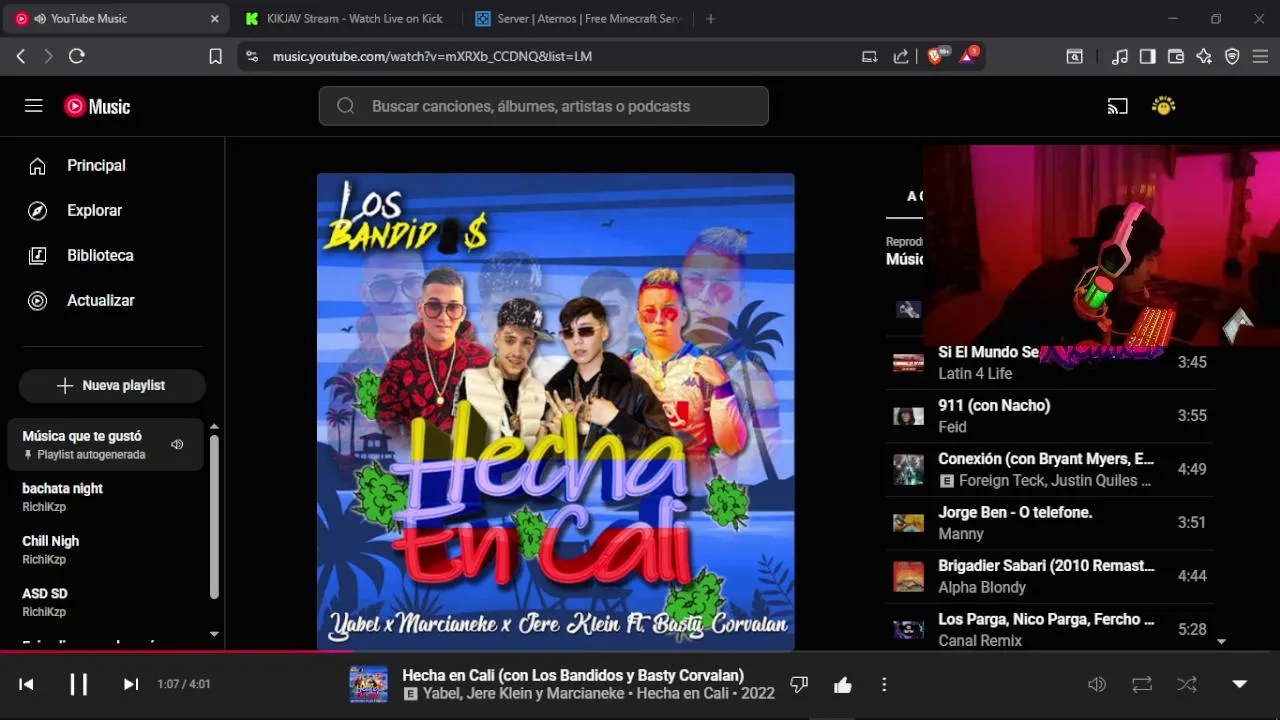Viewport: 1280px width, 720px height.
Task: Play Los Parga, Nico Parga queue item
Action: 1050,629
